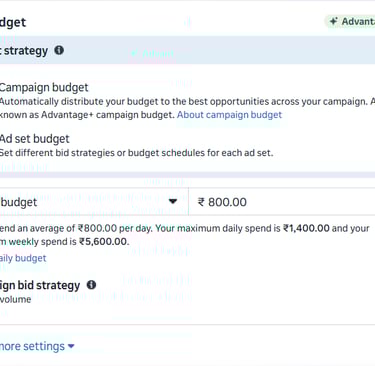Image resolution: width=375 pixels, height=366 pixels.
Task: Click the ₹5,600.00 weekly spend text
Action: (x=103, y=242)
